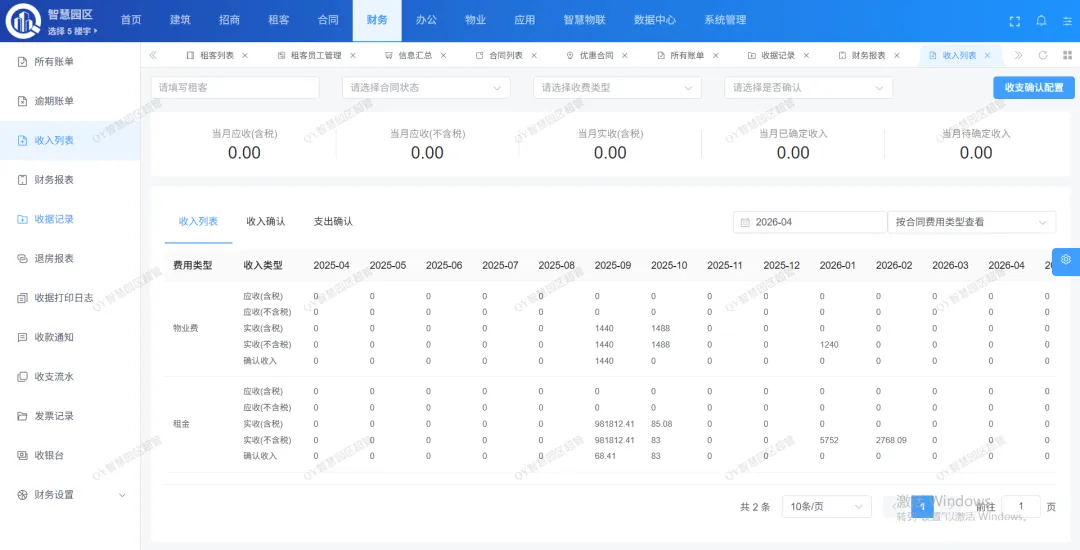The image size is (1080, 550).
Task: Select 收入列表 content tab
Action: click(x=198, y=222)
